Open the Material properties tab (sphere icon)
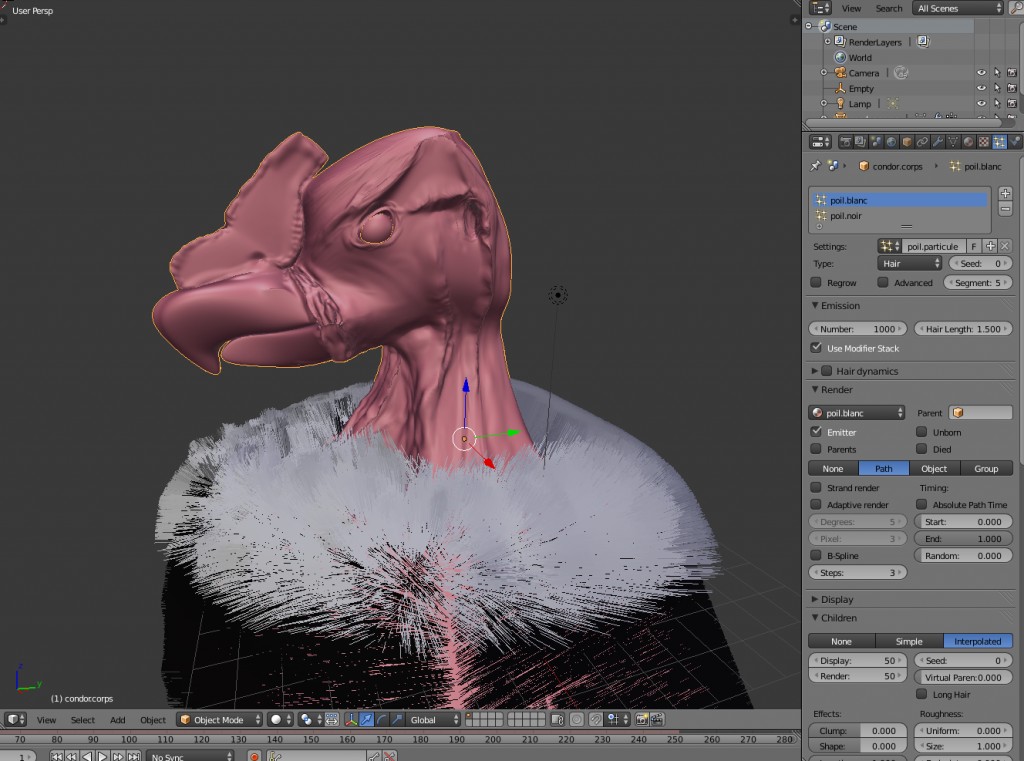 966,141
